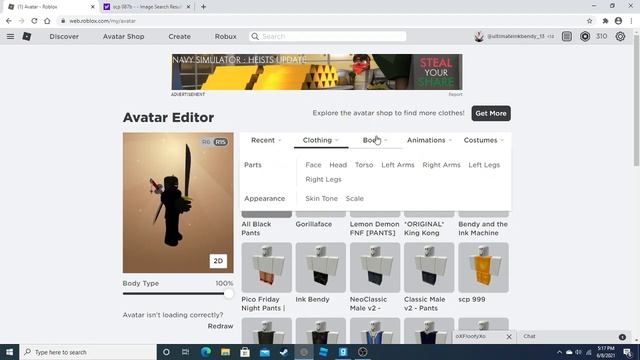Open the Robux balance icon
This screenshot has width=640, height=360.
click(x=585, y=36)
